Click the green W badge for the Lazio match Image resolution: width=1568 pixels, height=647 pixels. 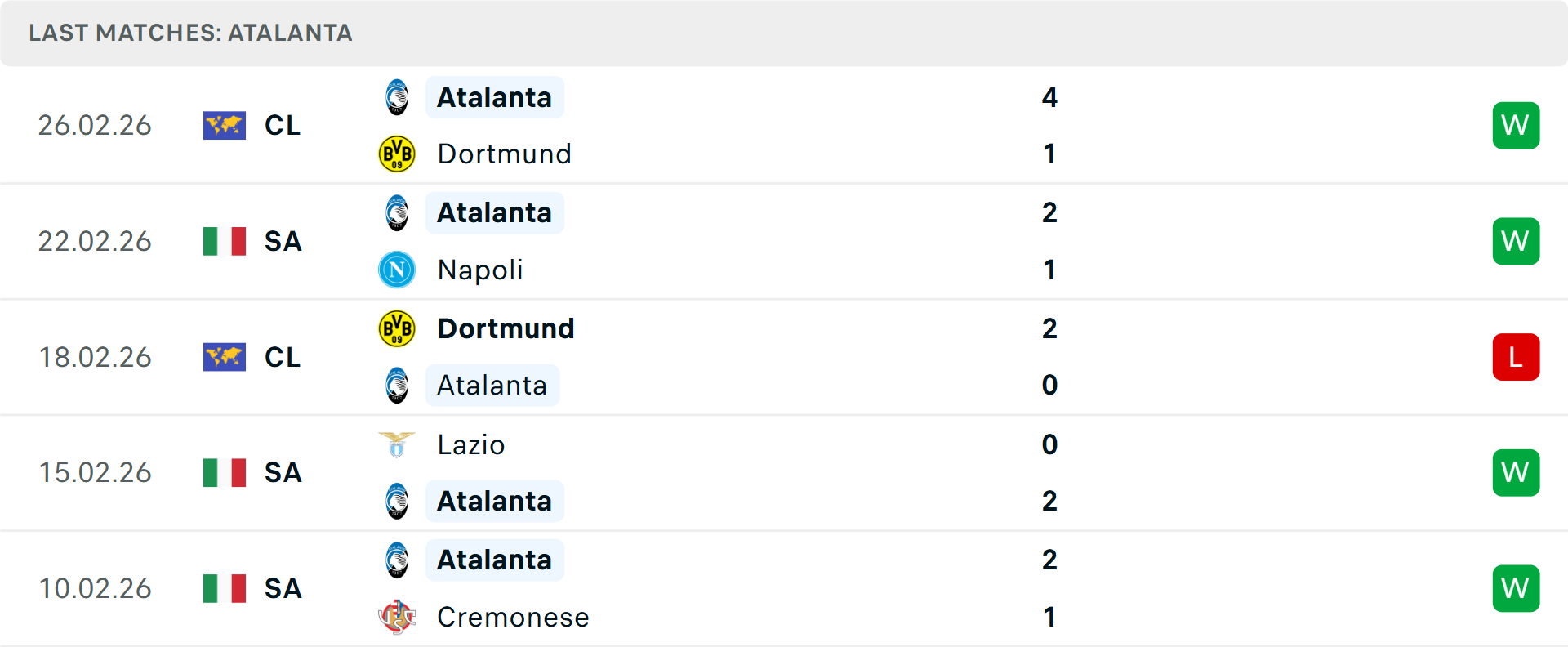tap(1516, 472)
